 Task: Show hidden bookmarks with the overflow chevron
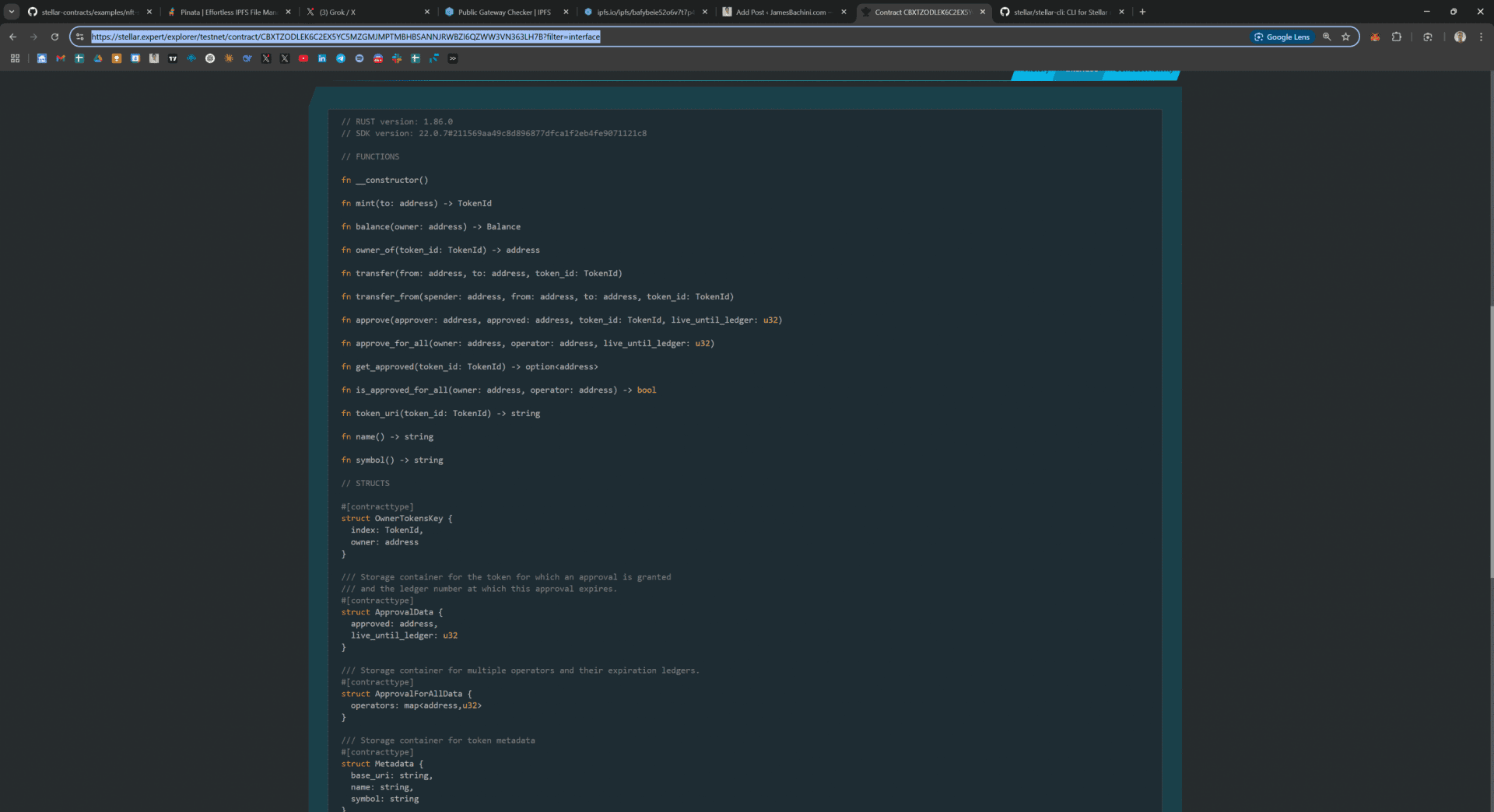click(x=453, y=58)
